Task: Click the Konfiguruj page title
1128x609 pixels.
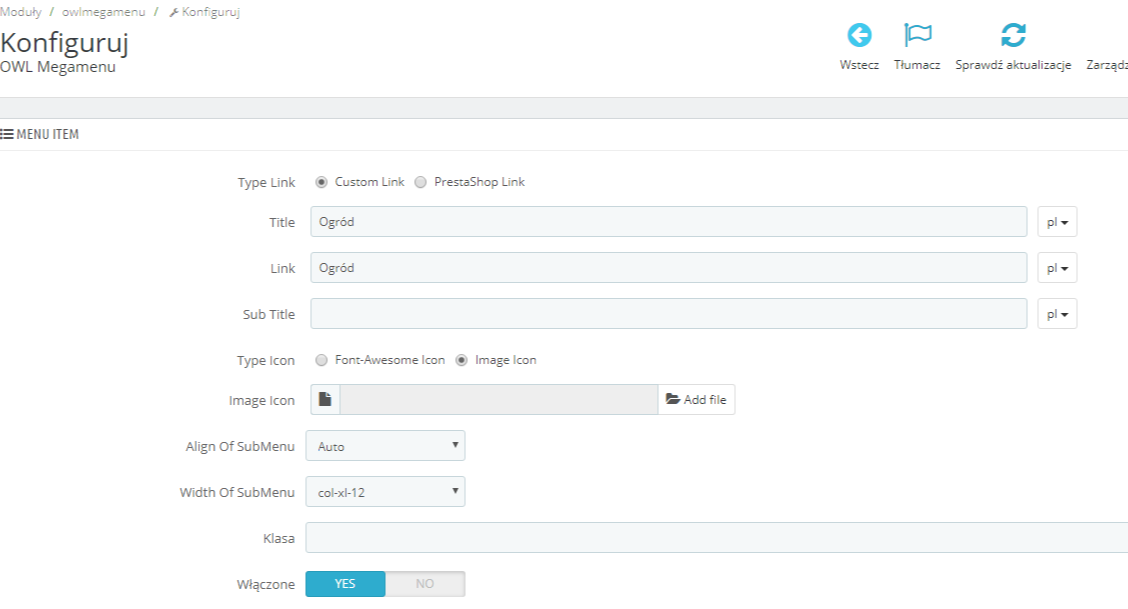Action: [64, 43]
